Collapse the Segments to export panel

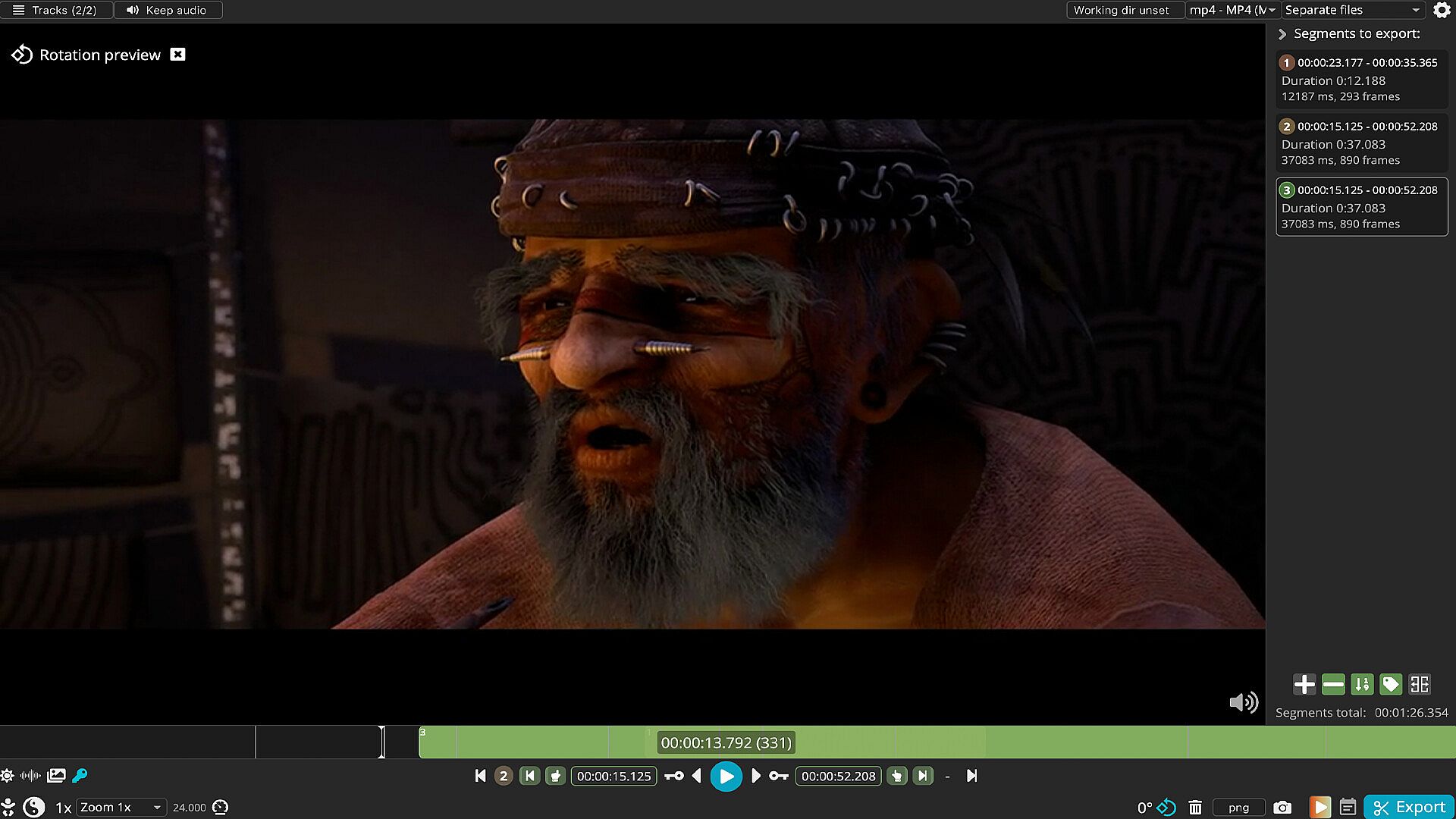click(1282, 34)
